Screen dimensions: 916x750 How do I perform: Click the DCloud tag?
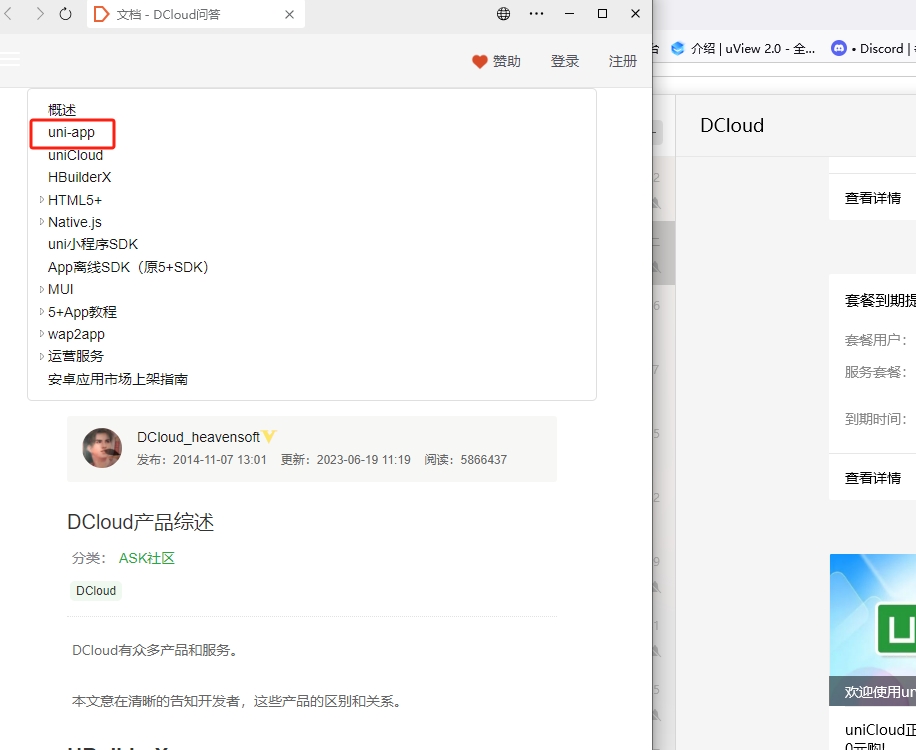[x=96, y=591]
